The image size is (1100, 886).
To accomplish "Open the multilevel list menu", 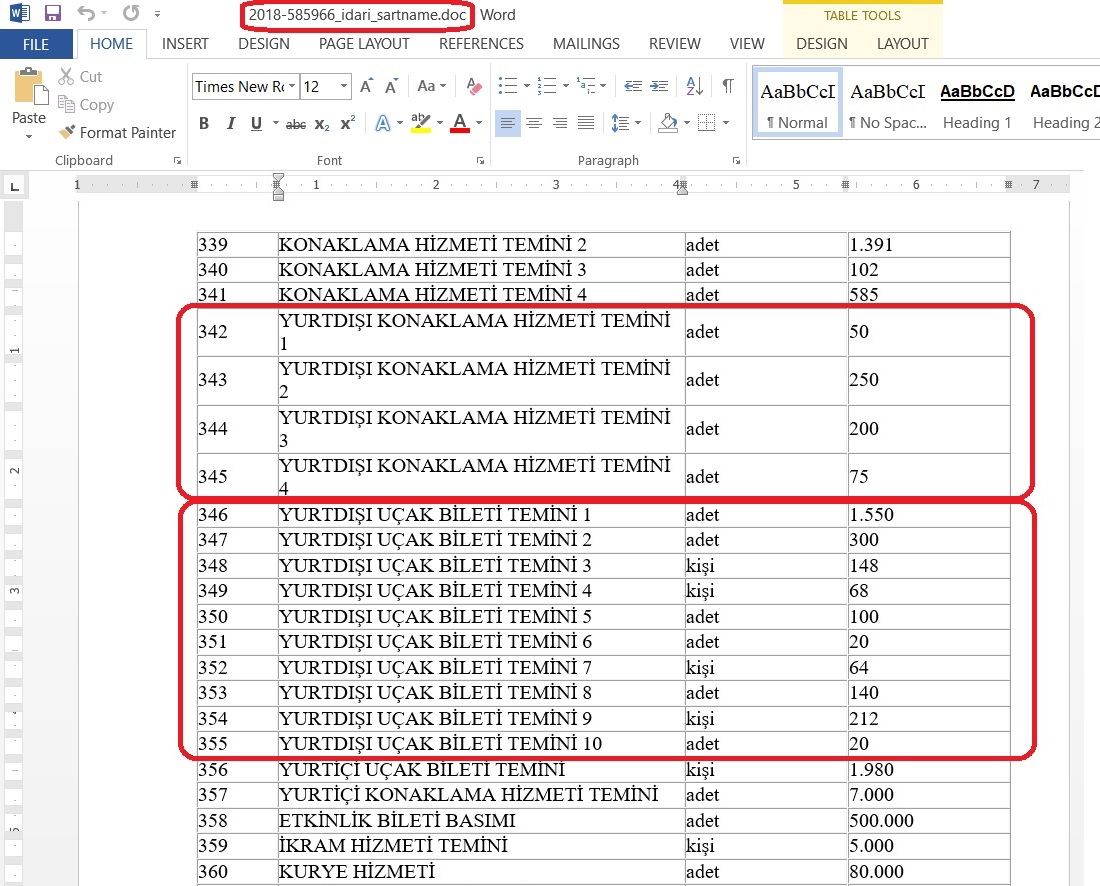I will (x=603, y=86).
